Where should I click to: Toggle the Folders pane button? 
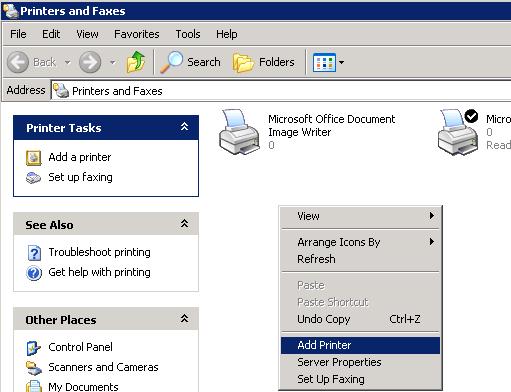point(264,62)
